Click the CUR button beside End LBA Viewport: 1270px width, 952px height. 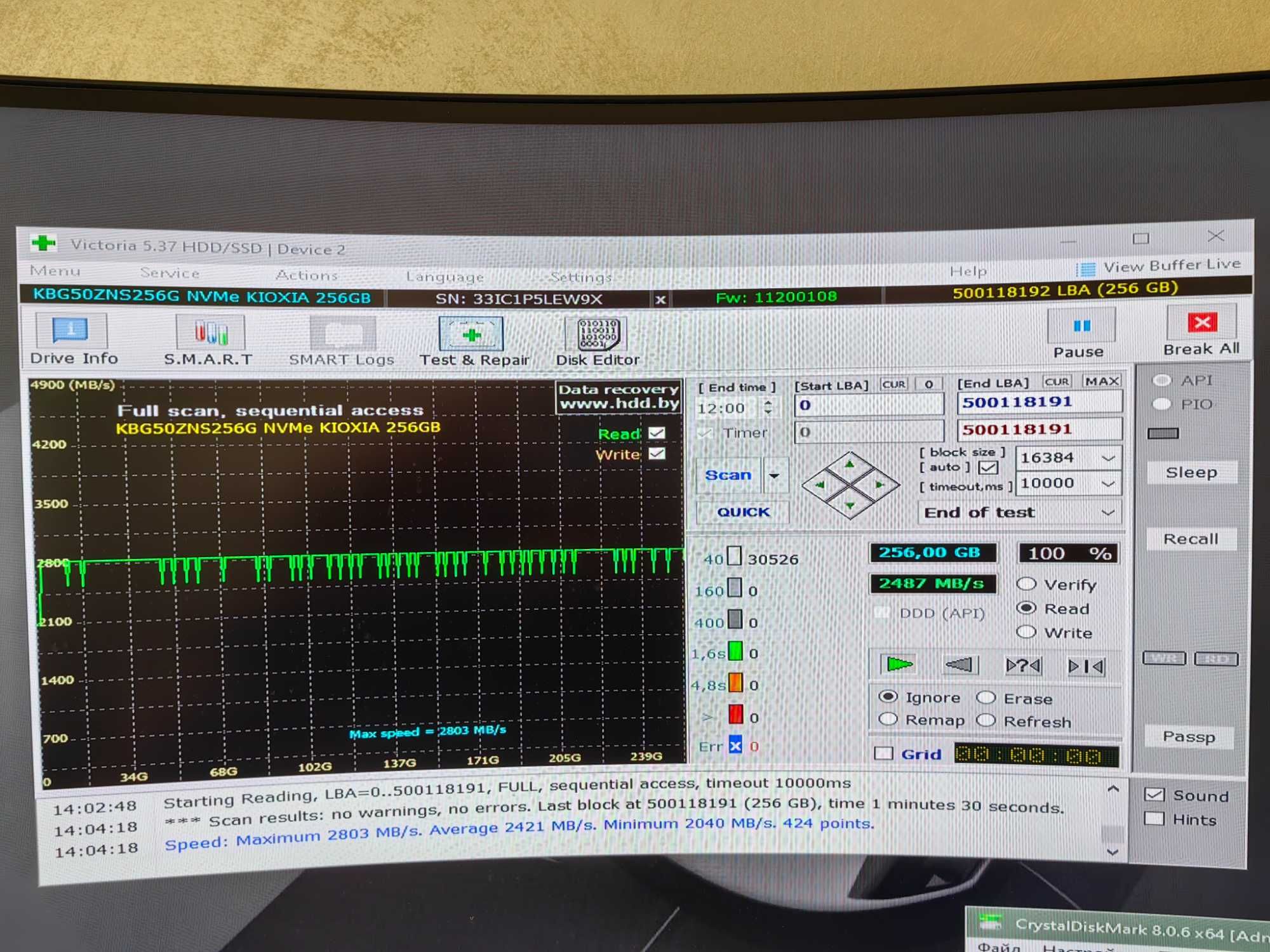[x=1057, y=381]
